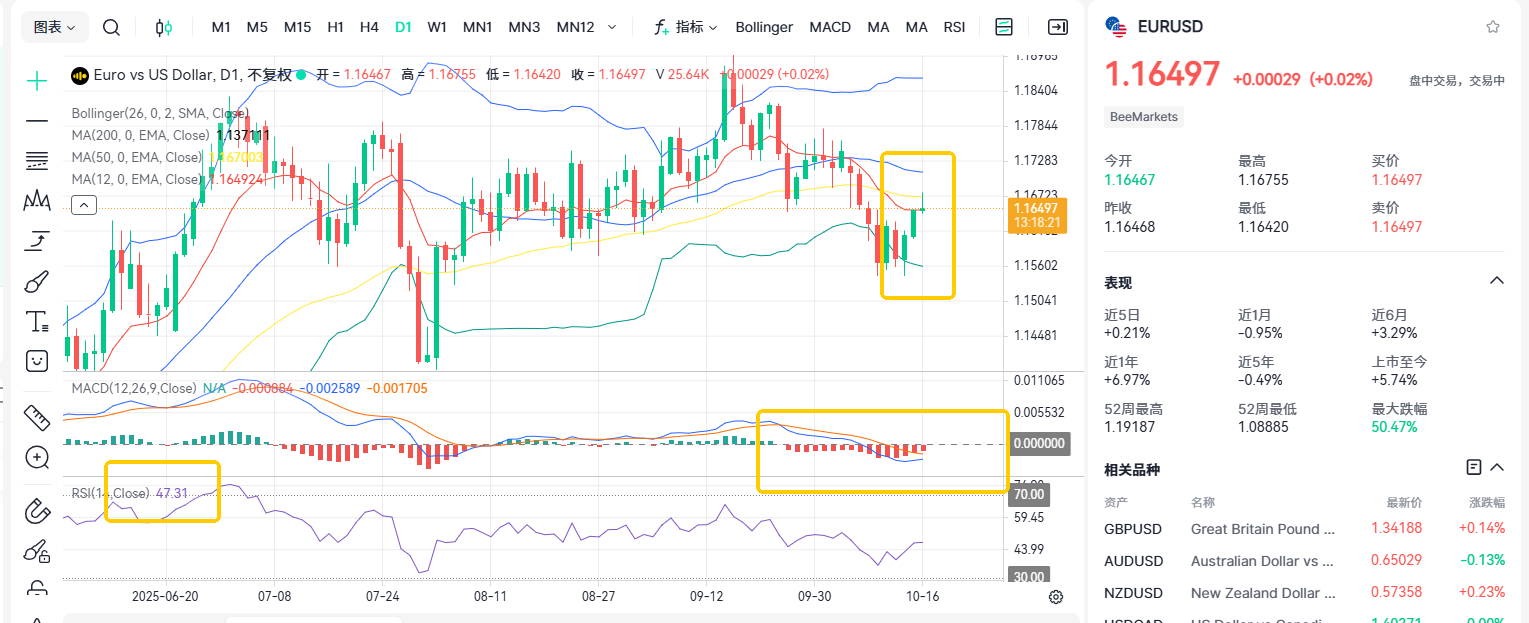Viewport: 1529px width, 623px height.
Task: Select the brush drawing tool
Action: [x=37, y=281]
